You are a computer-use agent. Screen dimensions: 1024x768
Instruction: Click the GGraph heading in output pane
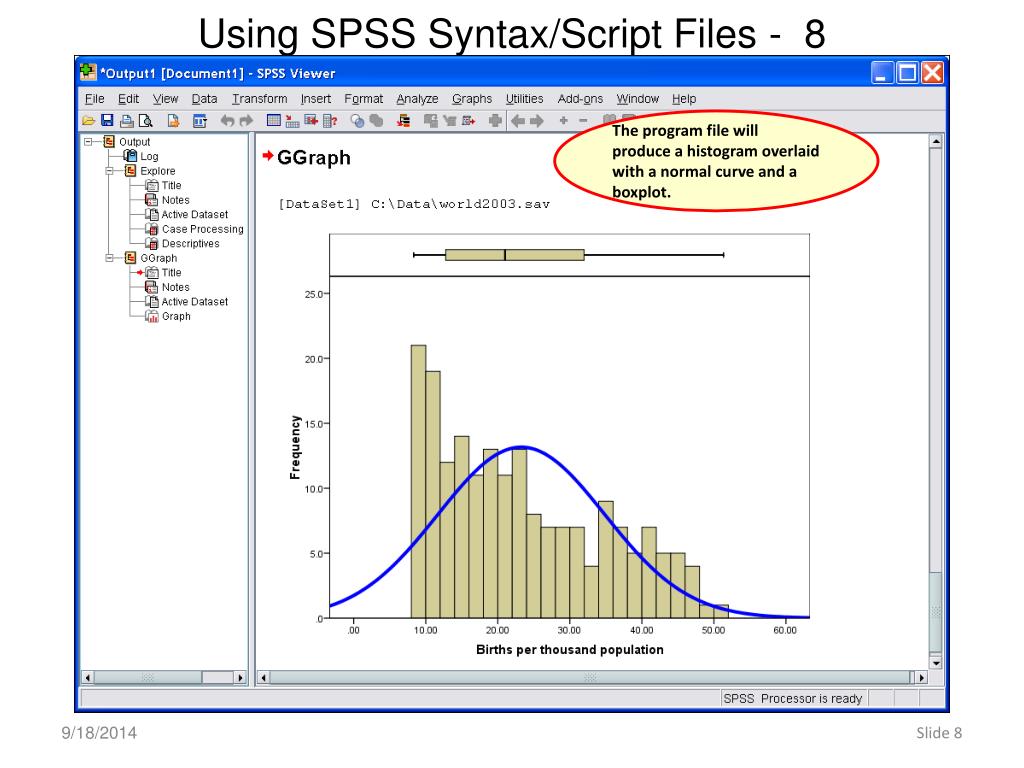313,157
